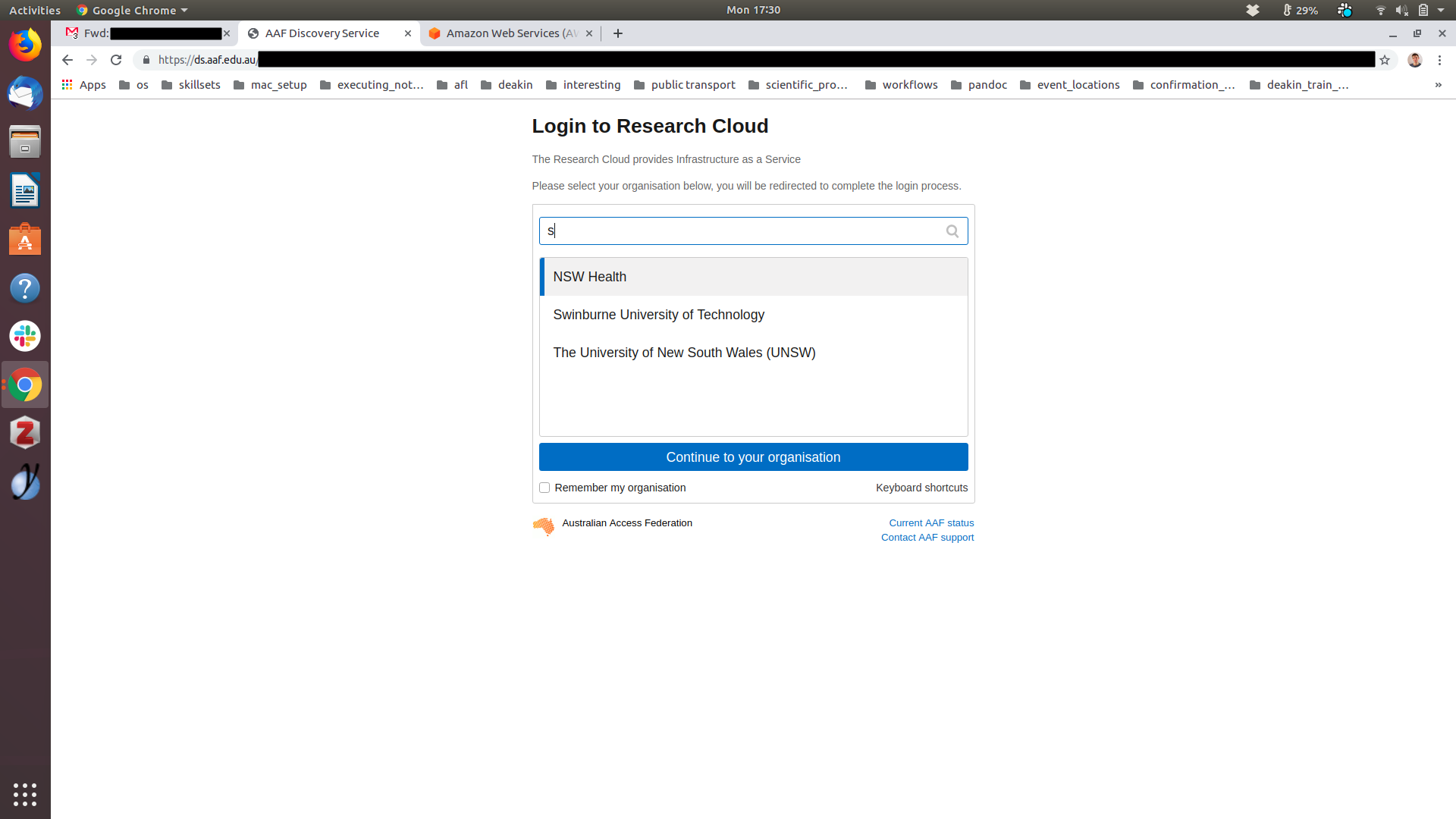
Task: Launch Slack from the Ubuntu dock
Action: [25, 336]
